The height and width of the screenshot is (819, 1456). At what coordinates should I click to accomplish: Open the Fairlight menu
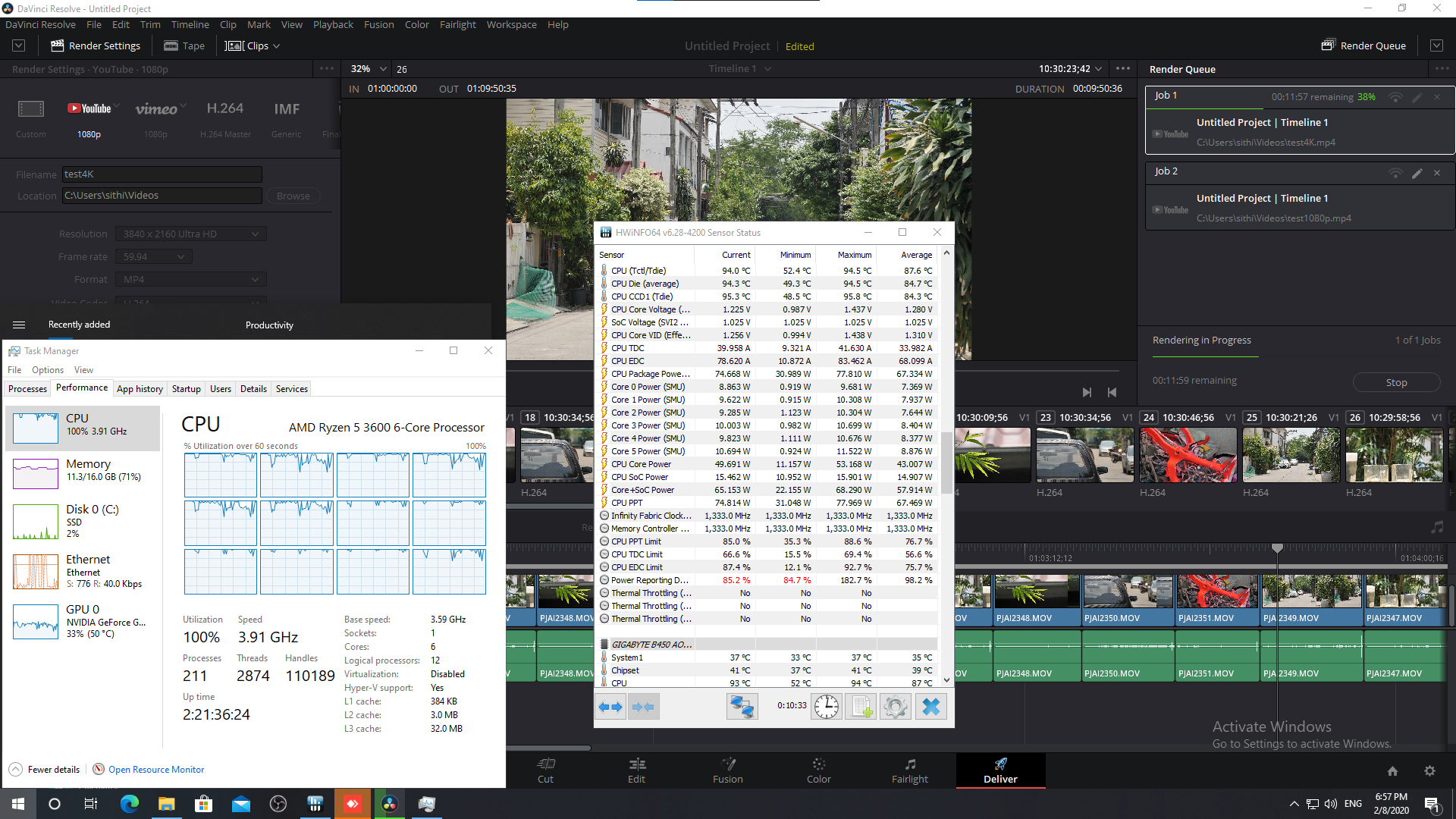(457, 24)
